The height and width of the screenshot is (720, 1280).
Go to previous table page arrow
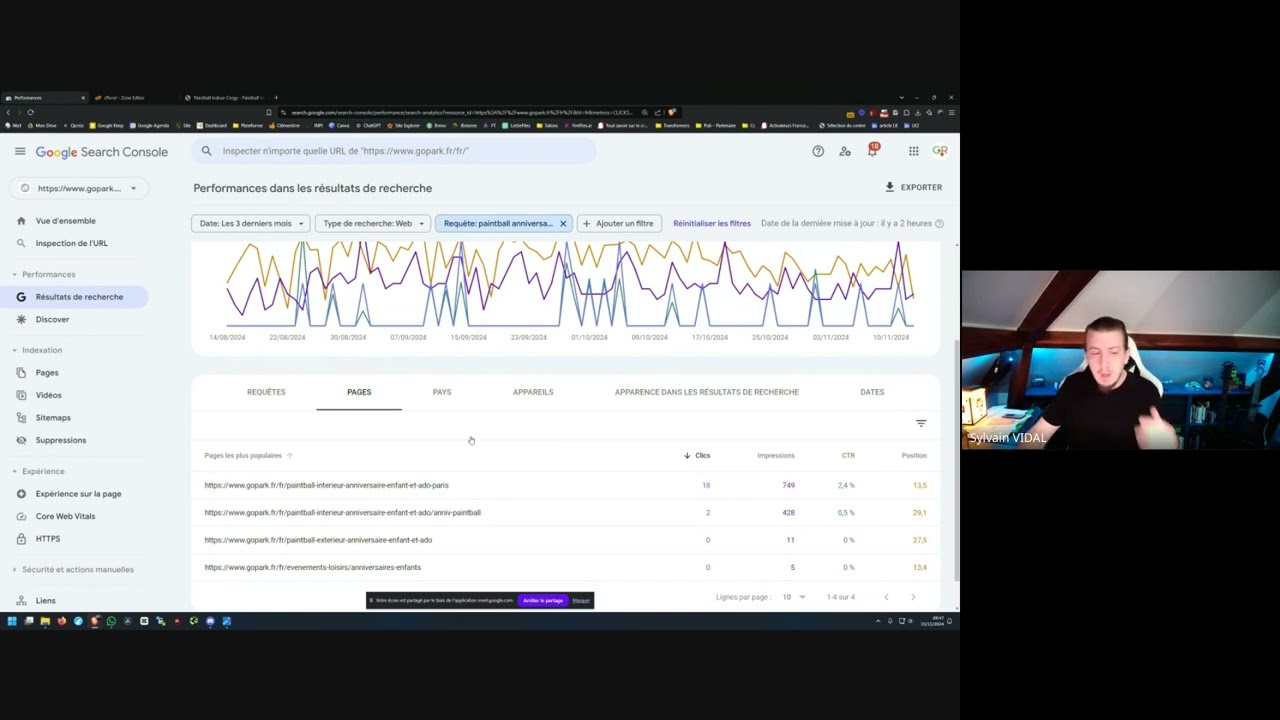886,597
